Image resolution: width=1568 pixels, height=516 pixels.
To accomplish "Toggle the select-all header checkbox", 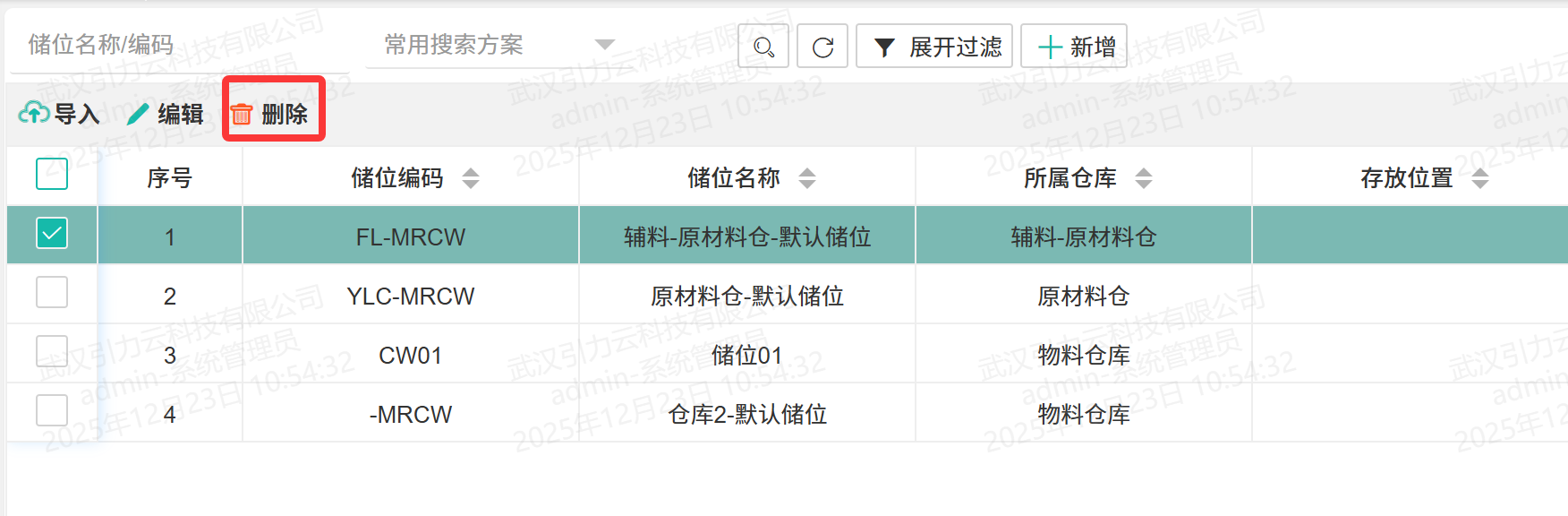I will 52,174.
